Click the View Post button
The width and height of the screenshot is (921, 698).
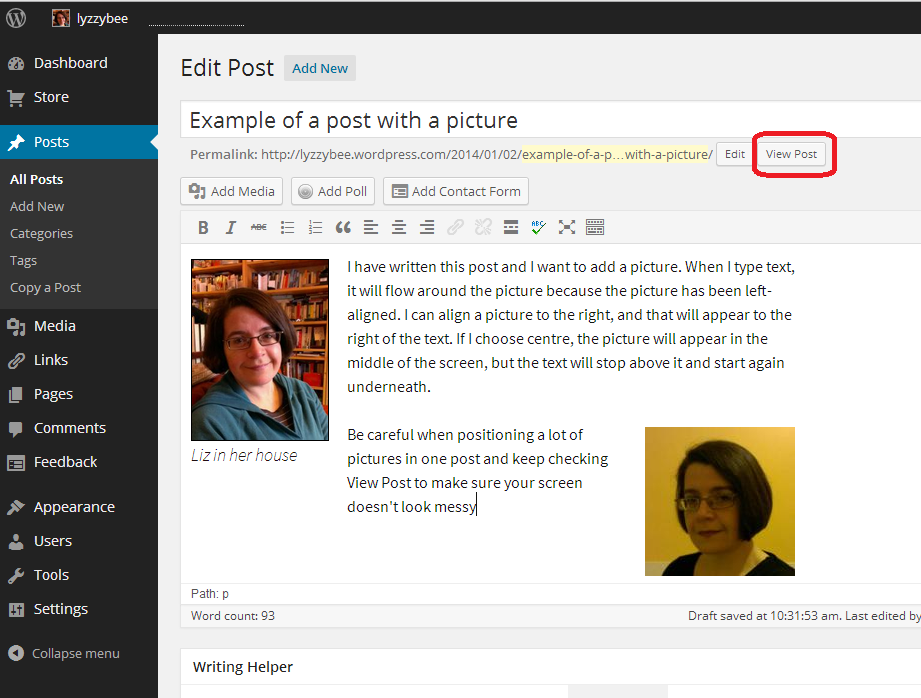(791, 154)
